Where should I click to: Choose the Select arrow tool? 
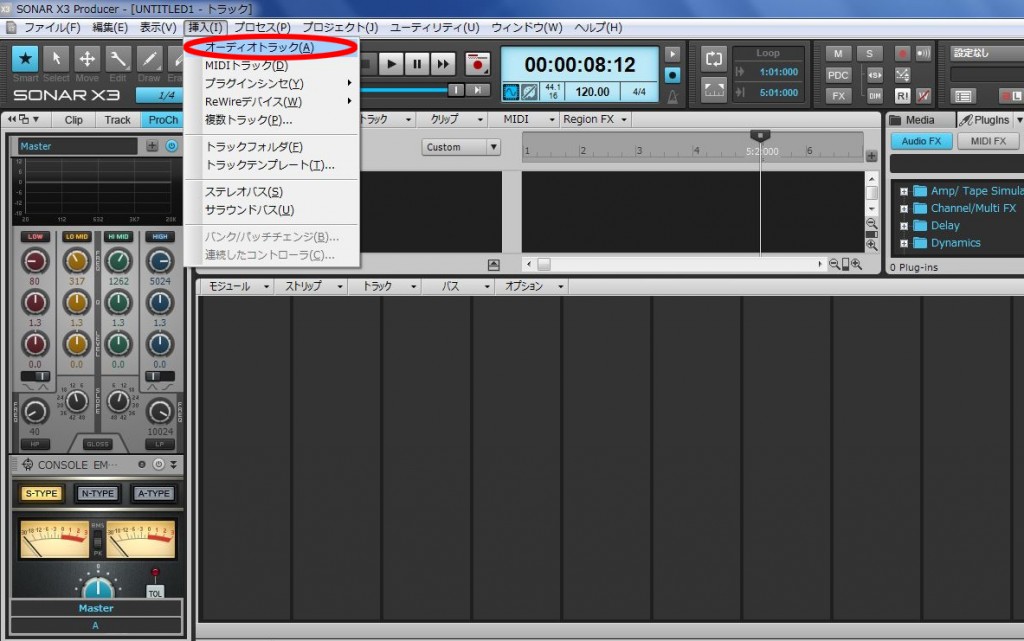click(x=56, y=59)
